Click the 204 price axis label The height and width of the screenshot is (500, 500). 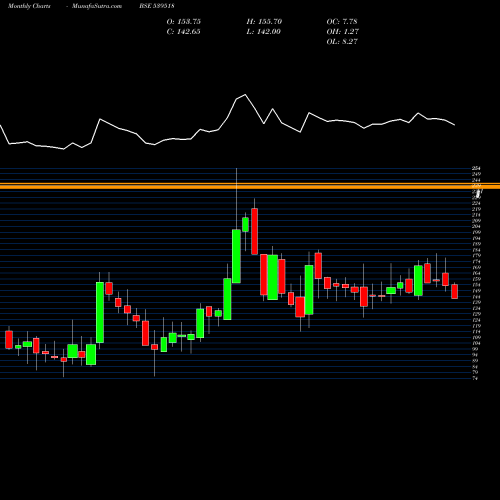476,227
